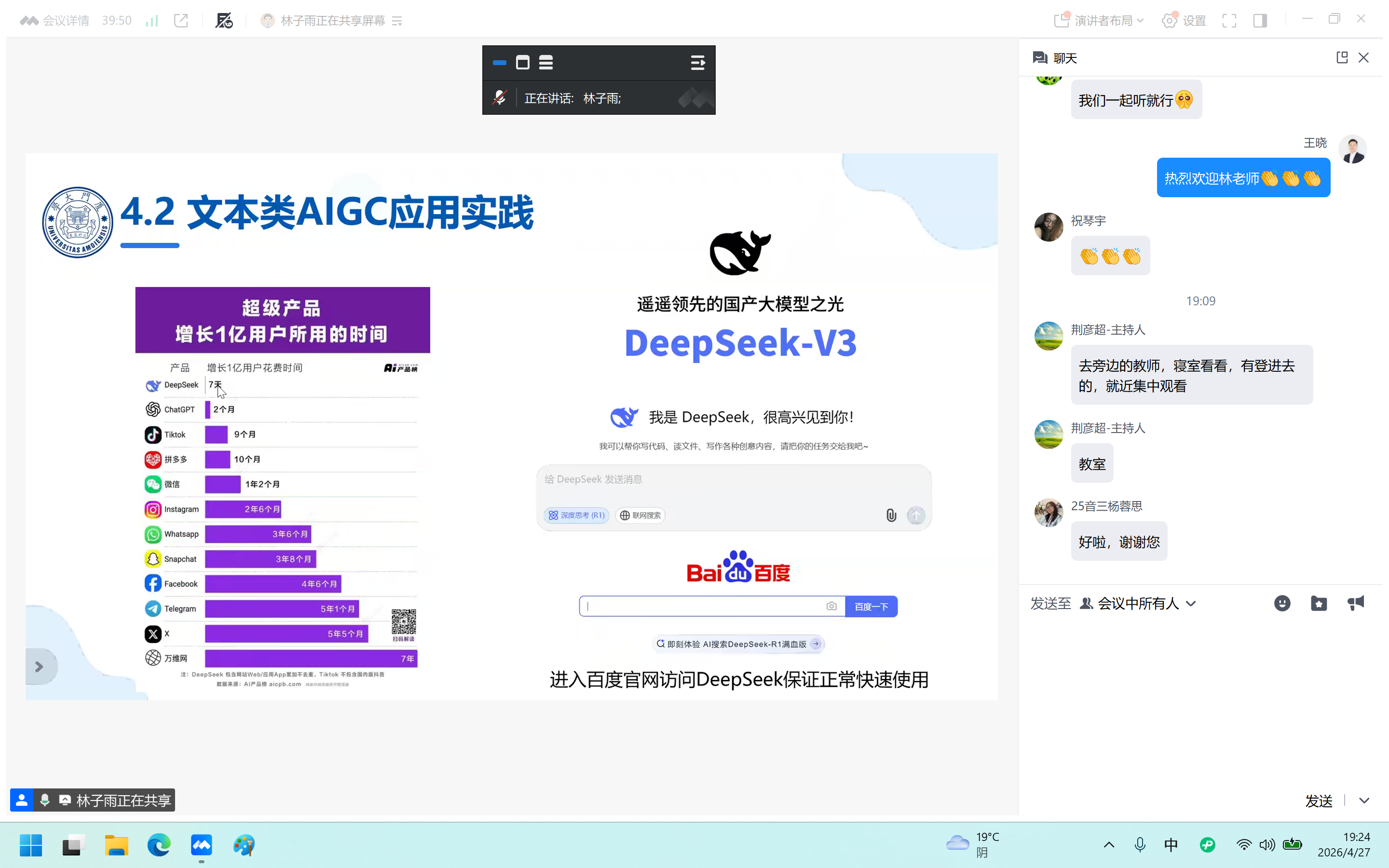The width and height of the screenshot is (1389, 868).
Task: Toggle the side panel icon
Action: click(x=1260, y=21)
